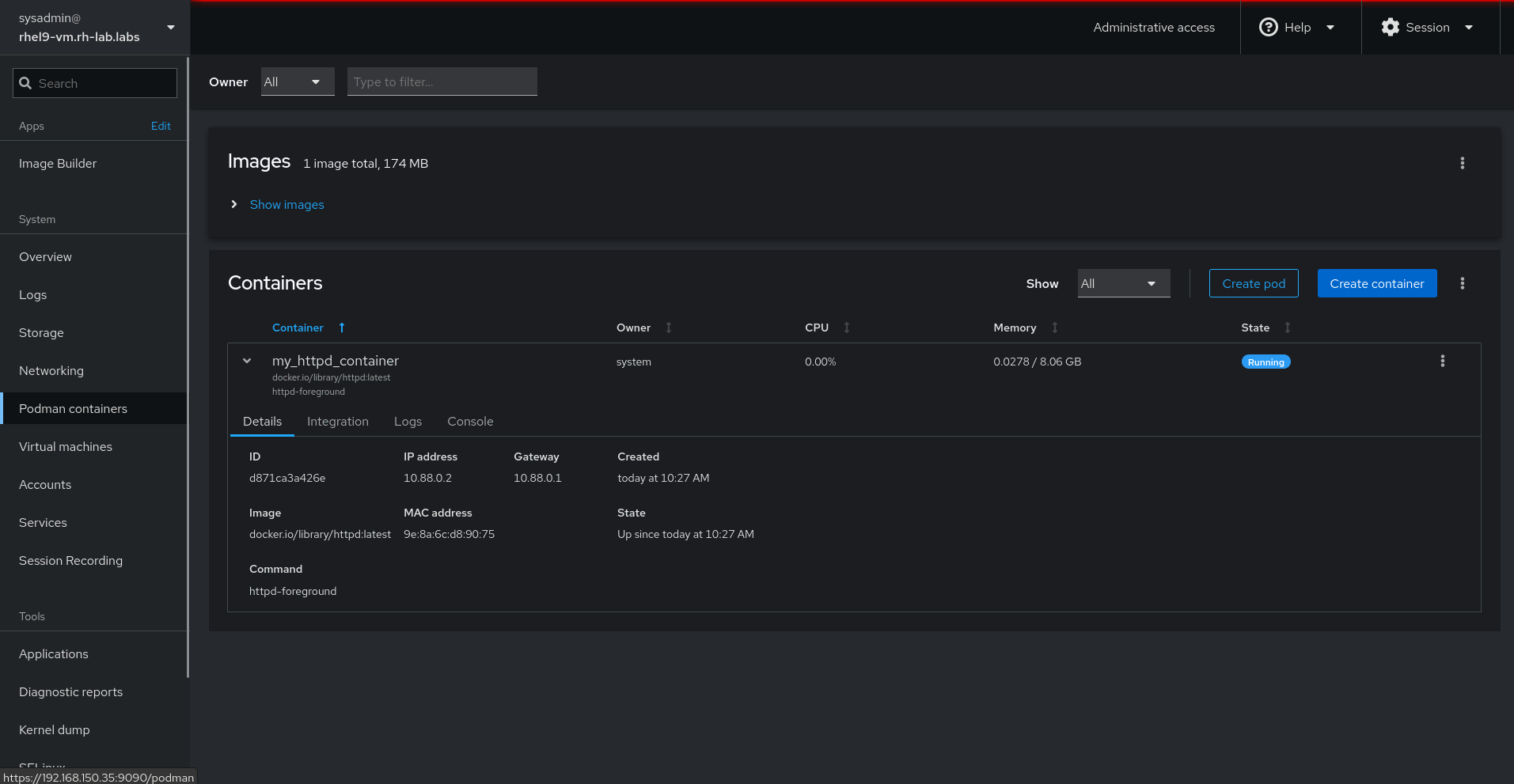Click the Administrative access button
Viewport: 1514px width, 784px height.
pos(1153,27)
